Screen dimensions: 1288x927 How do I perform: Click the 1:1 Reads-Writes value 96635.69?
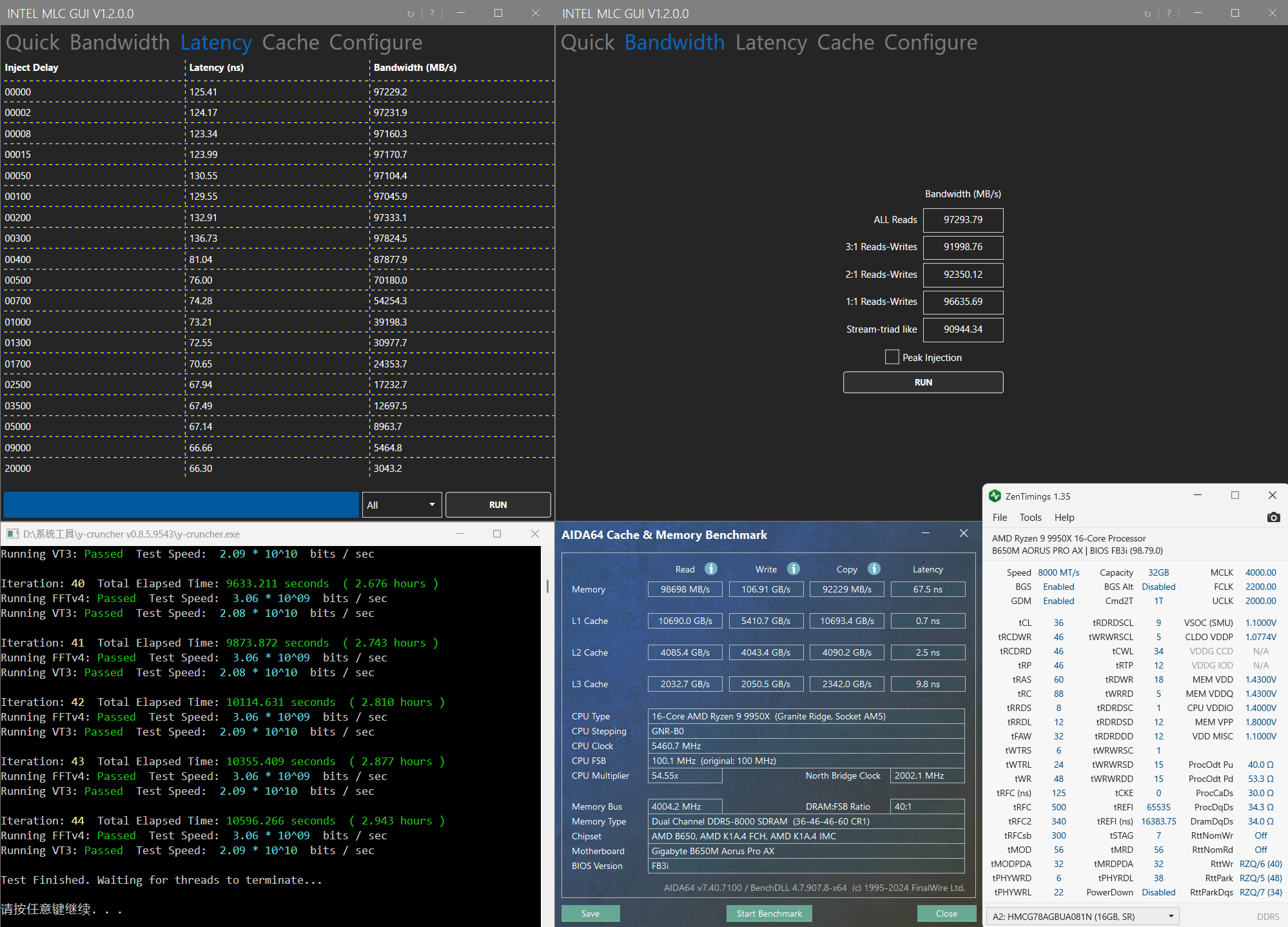pos(963,302)
